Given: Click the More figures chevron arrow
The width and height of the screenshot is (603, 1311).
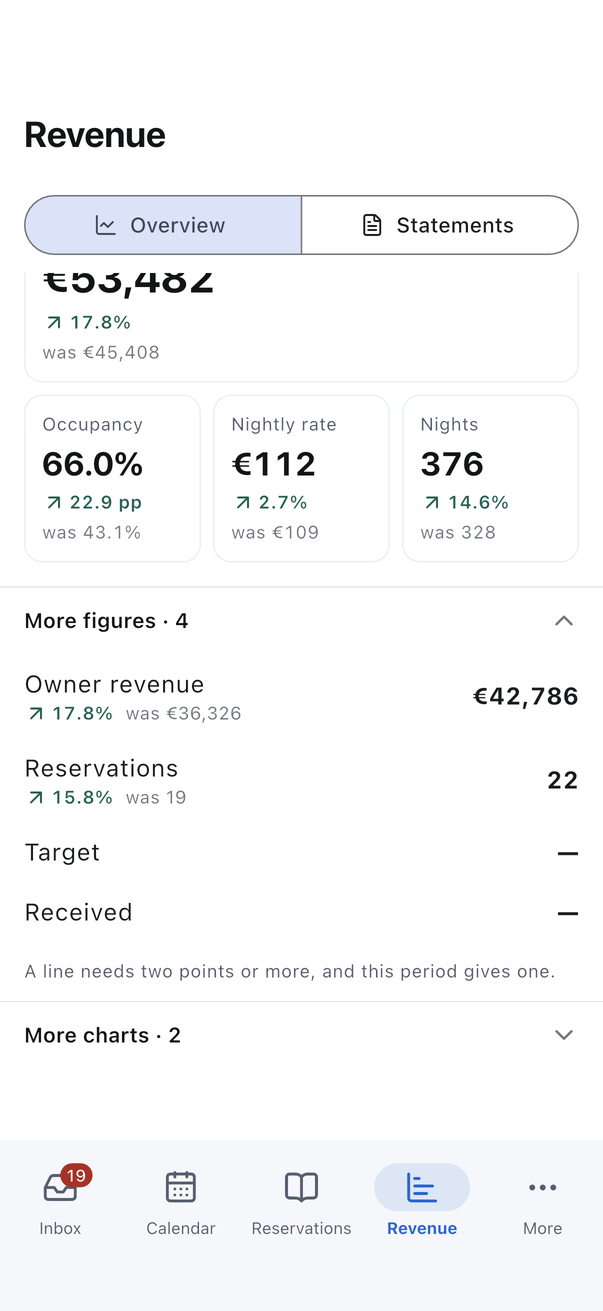Looking at the screenshot, I should [564, 621].
